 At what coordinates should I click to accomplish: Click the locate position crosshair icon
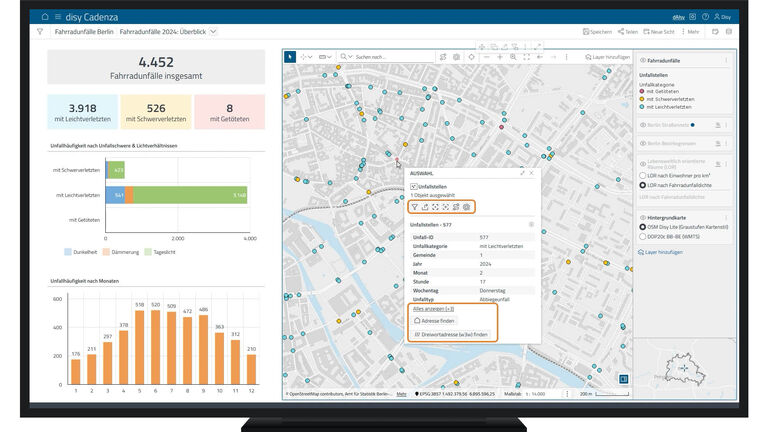[471, 57]
